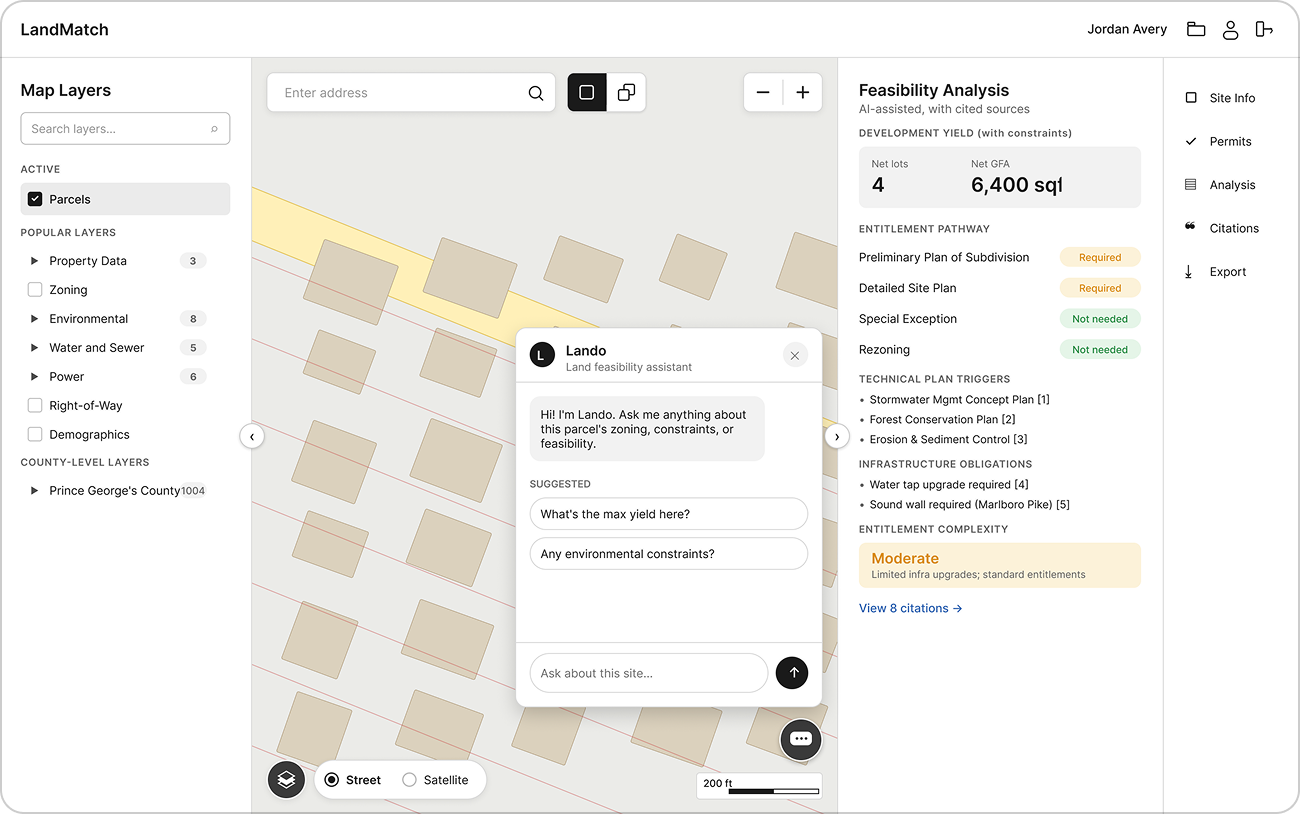Close the Lando assistant panel

[x=795, y=355]
